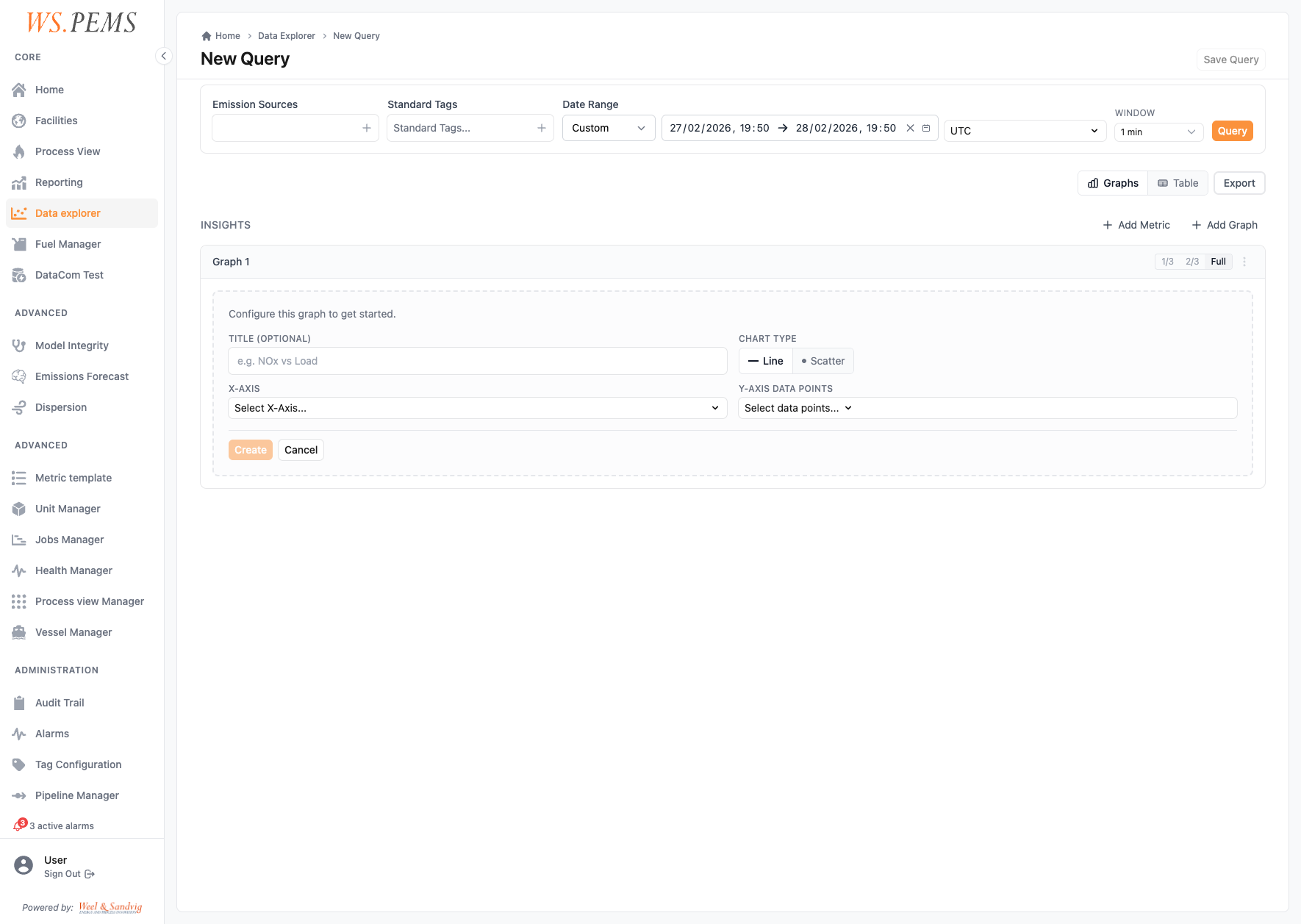Image resolution: width=1301 pixels, height=924 pixels.
Task: Go to Reporting in the sidebar
Action: coord(82,182)
